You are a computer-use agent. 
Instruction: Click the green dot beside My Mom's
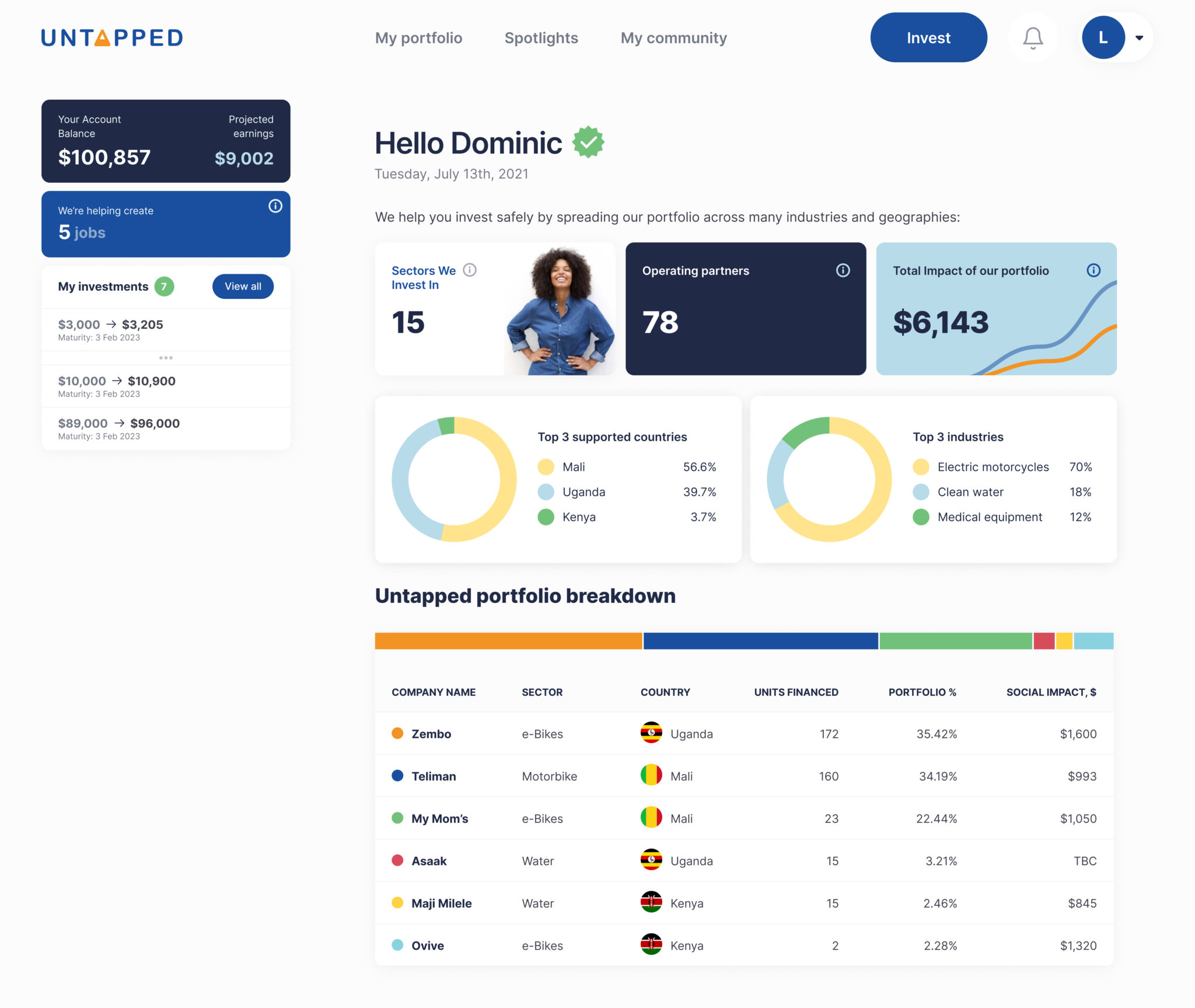(397, 818)
